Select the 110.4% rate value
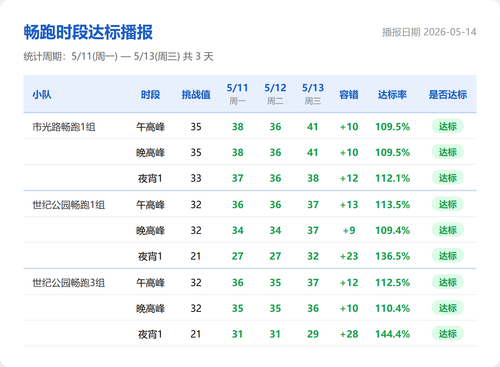 tap(392, 308)
